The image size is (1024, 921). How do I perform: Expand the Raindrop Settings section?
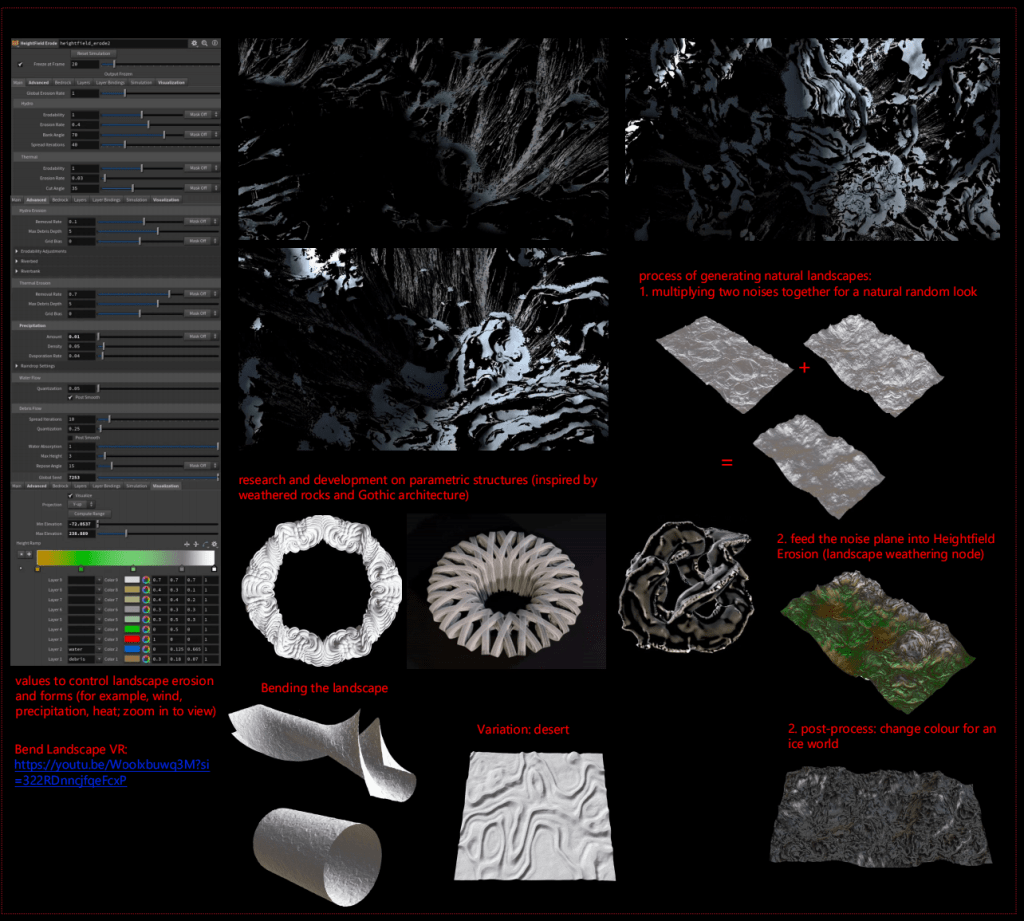(x=16, y=367)
